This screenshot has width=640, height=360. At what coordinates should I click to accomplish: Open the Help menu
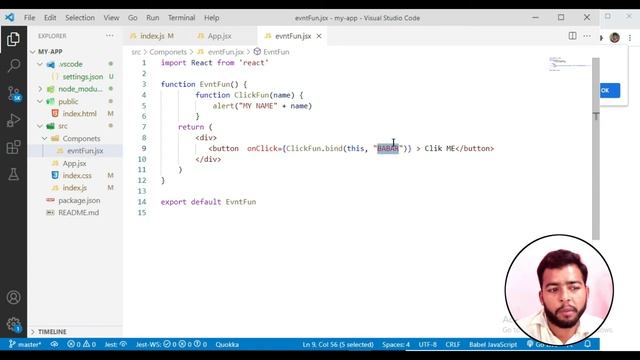(211, 18)
